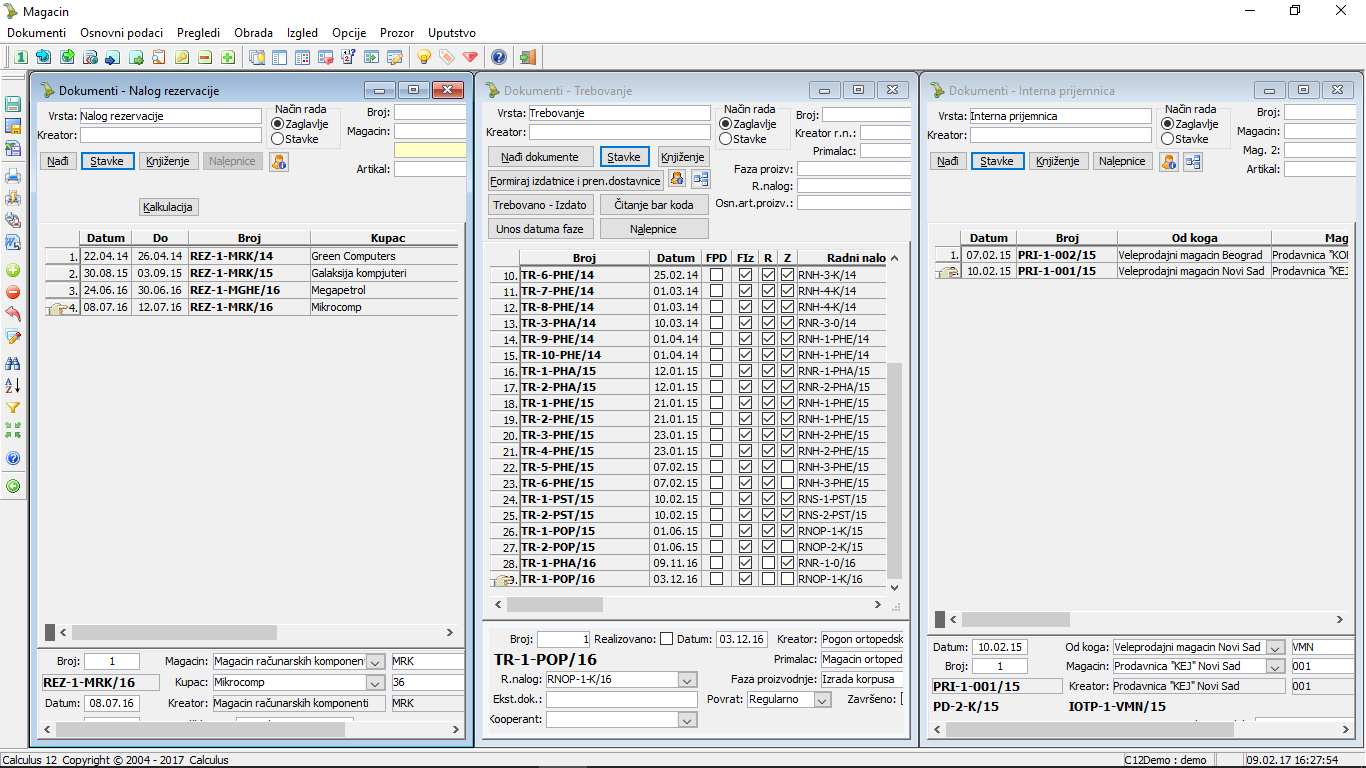This screenshot has height=768, width=1366.
Task: Click the Kalkulacija button
Action: [x=169, y=207]
